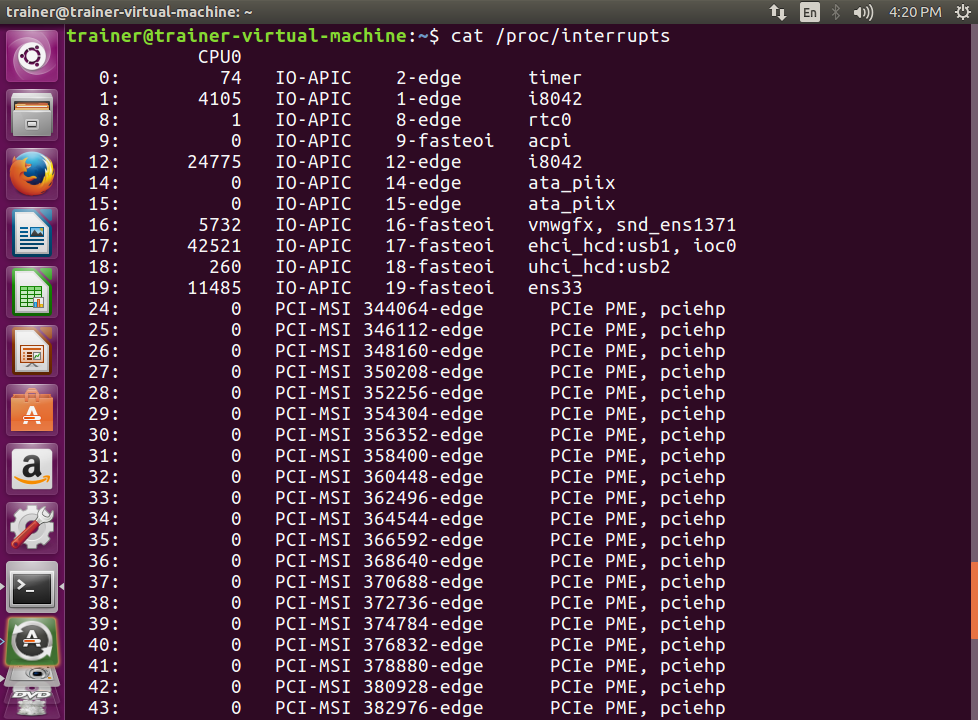Click the 344064-edge value
978x720 pixels.
(423, 309)
